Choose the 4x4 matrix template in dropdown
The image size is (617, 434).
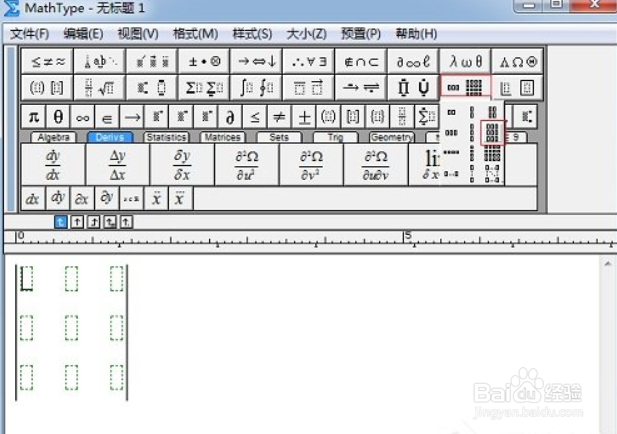point(492,153)
